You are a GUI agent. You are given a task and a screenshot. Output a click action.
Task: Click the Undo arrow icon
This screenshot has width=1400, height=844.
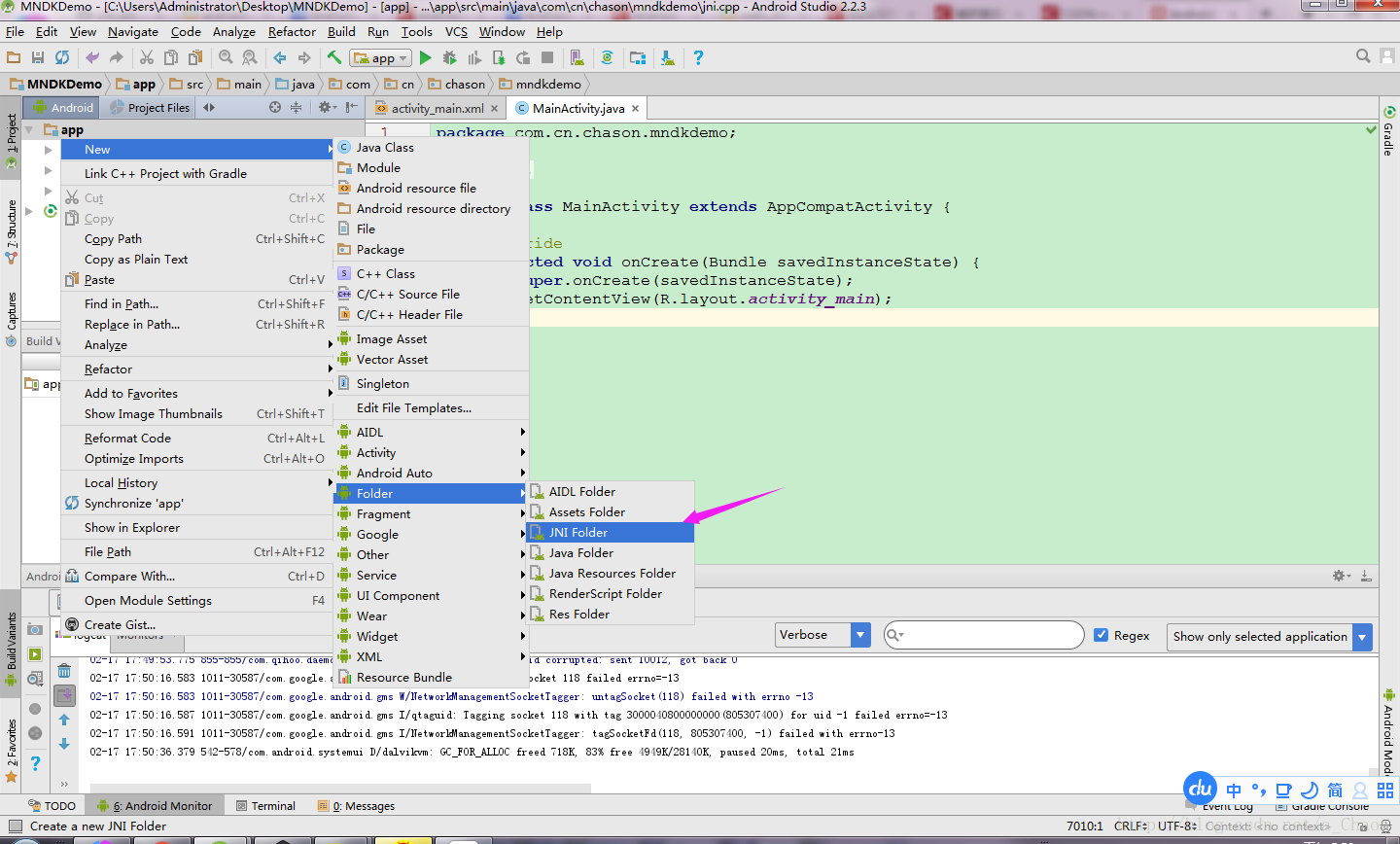(92, 57)
